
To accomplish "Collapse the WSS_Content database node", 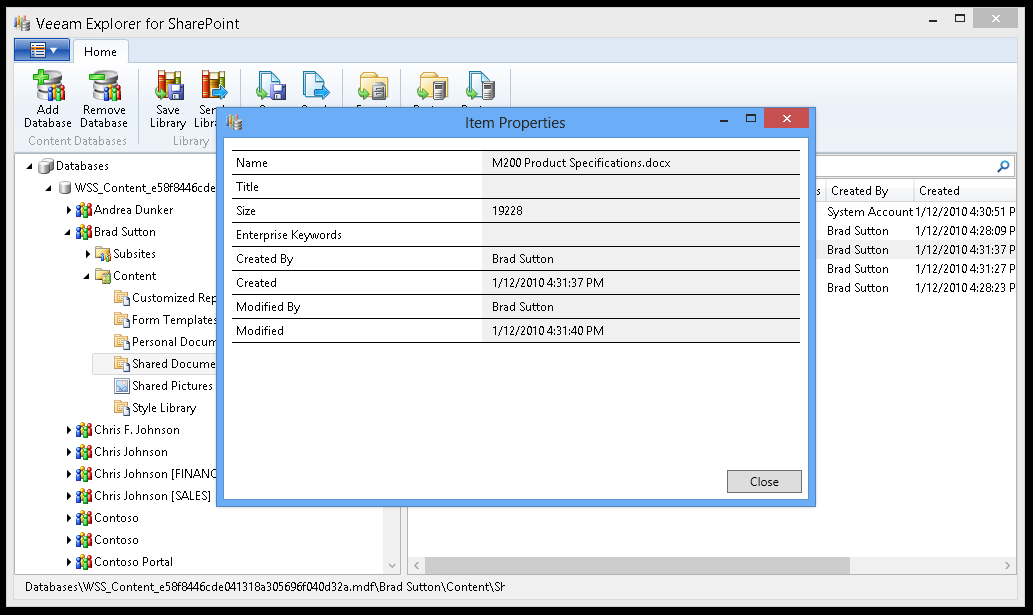I will (48, 188).
